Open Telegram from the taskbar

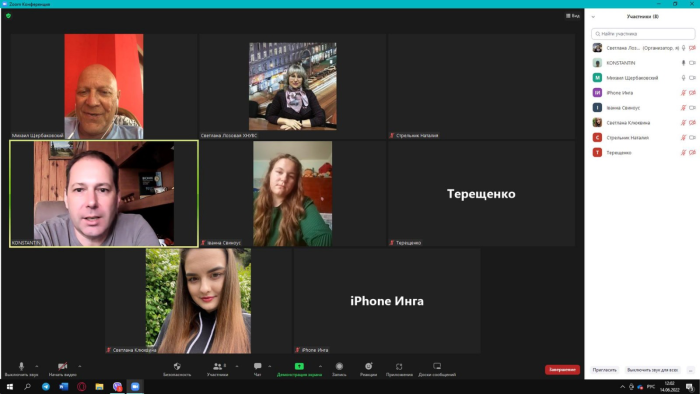[x=46, y=386]
